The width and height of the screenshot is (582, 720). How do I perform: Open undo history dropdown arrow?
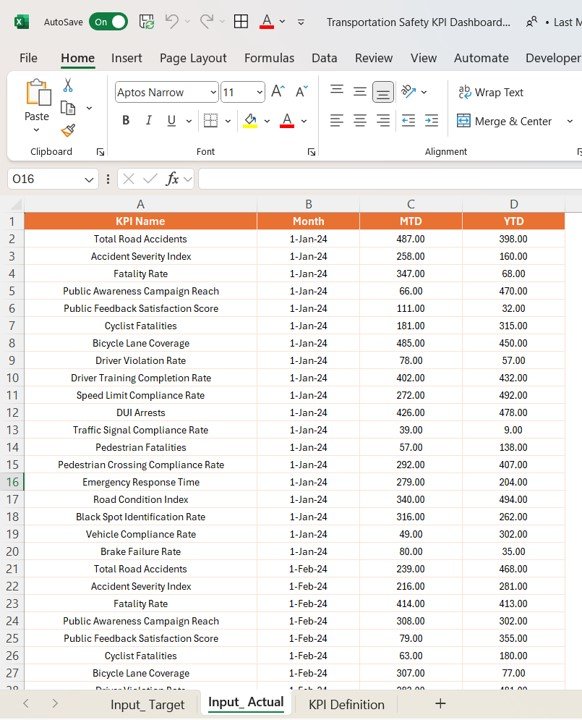click(187, 22)
